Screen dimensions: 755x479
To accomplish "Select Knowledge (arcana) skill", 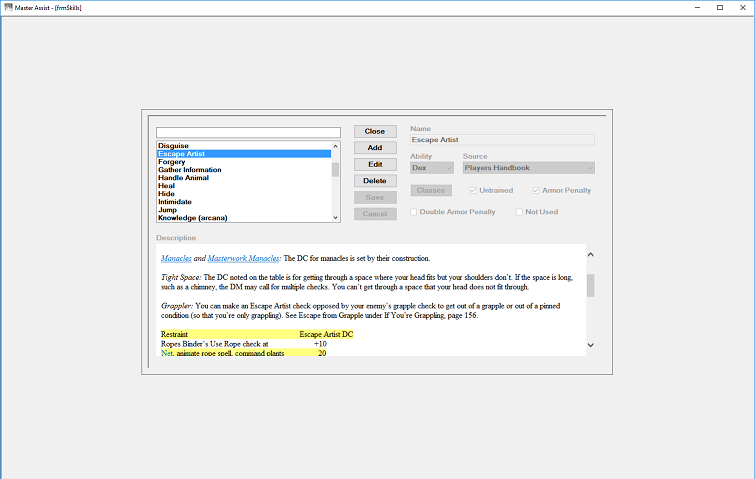I will (x=244, y=218).
